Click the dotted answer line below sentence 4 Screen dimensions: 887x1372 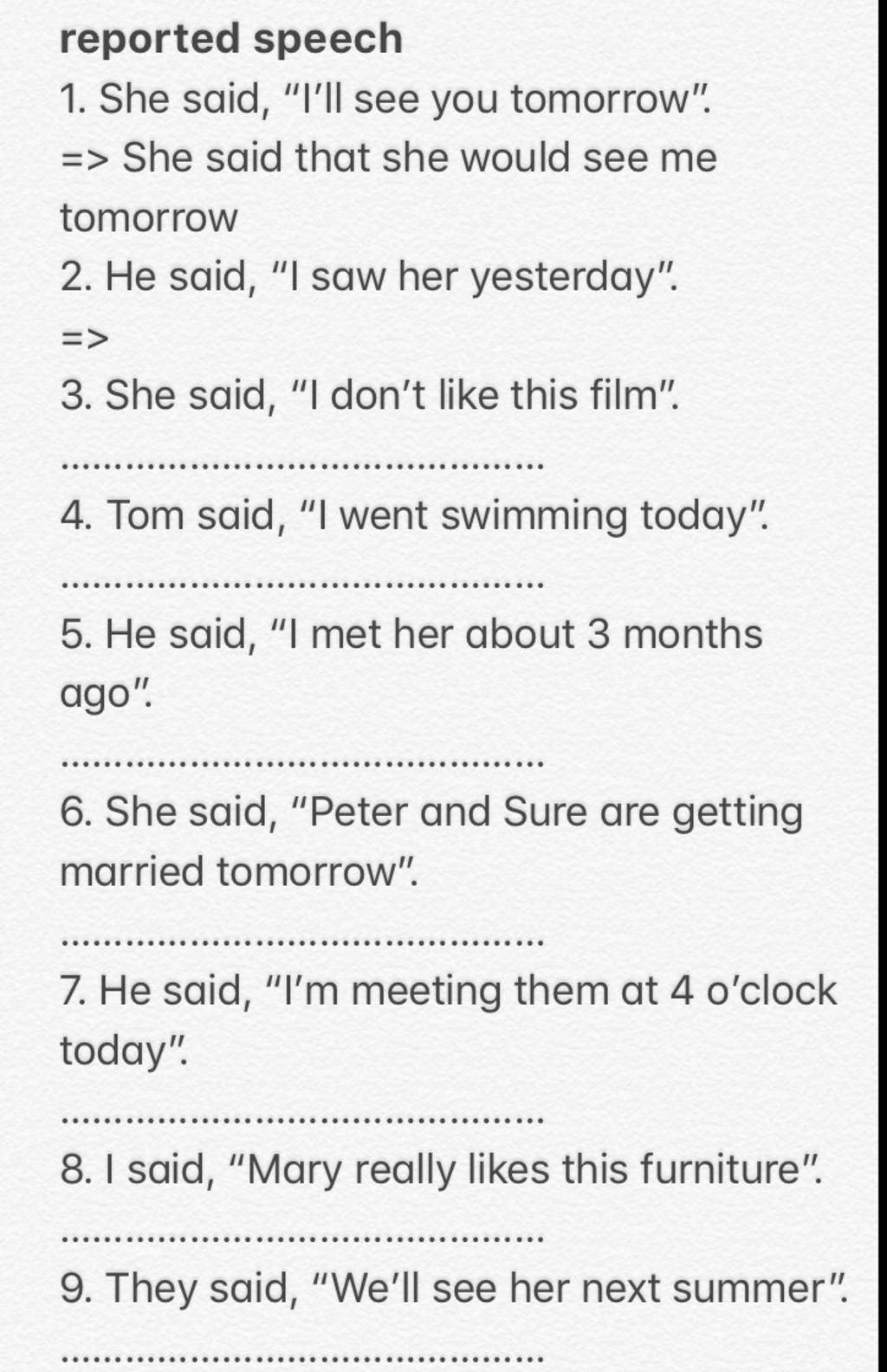pyautogui.click(x=304, y=586)
